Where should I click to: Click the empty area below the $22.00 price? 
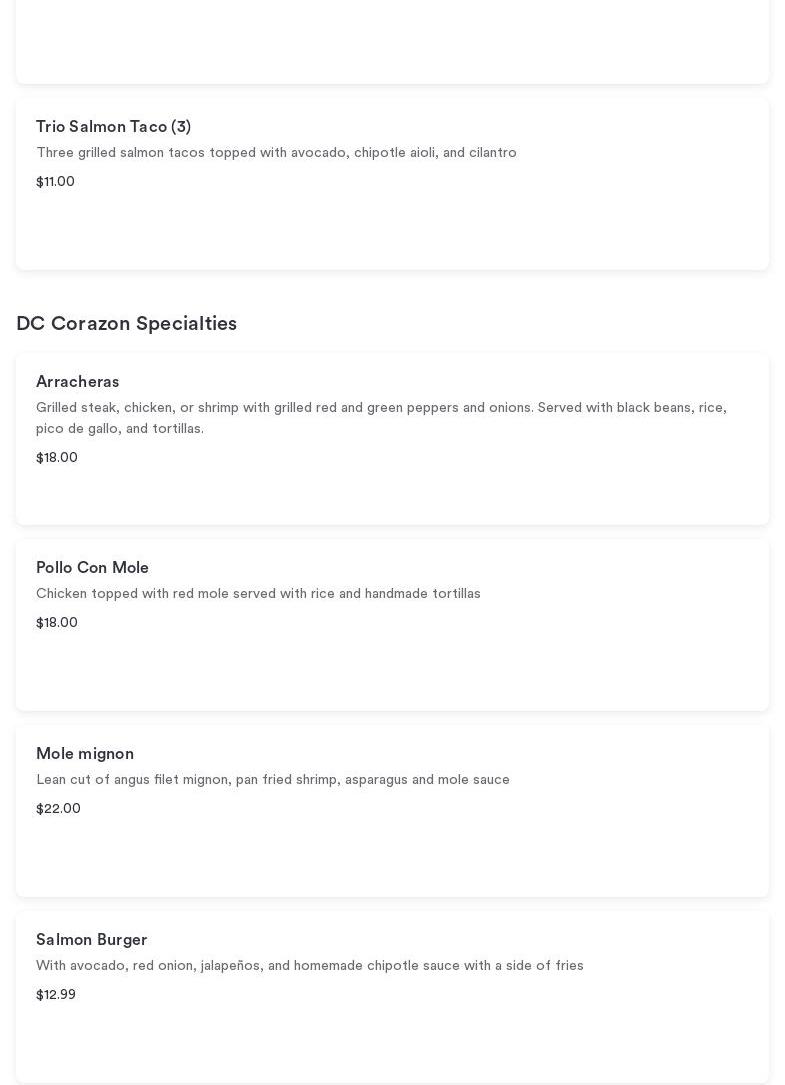(392, 855)
